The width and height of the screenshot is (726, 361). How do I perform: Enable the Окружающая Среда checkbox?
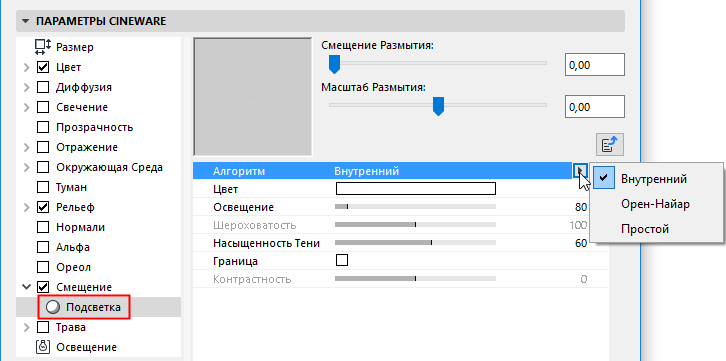pos(43,167)
